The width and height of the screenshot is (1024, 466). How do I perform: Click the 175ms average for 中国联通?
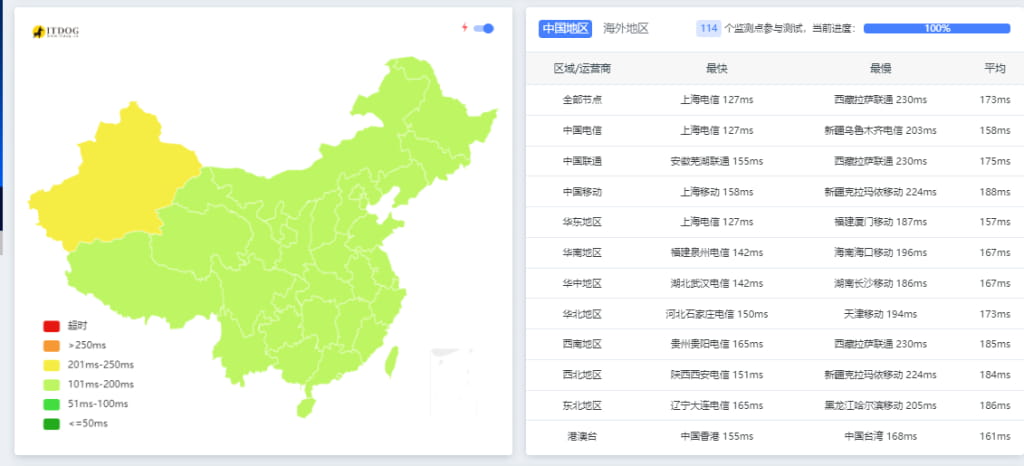(x=995, y=161)
